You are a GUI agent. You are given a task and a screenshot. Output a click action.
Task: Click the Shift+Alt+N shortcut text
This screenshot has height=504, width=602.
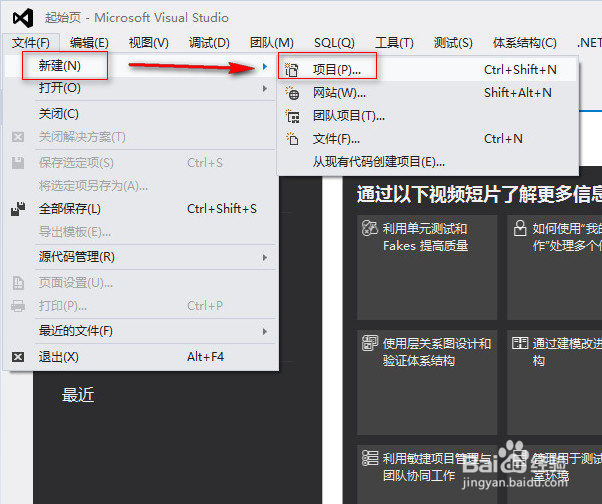click(518, 93)
